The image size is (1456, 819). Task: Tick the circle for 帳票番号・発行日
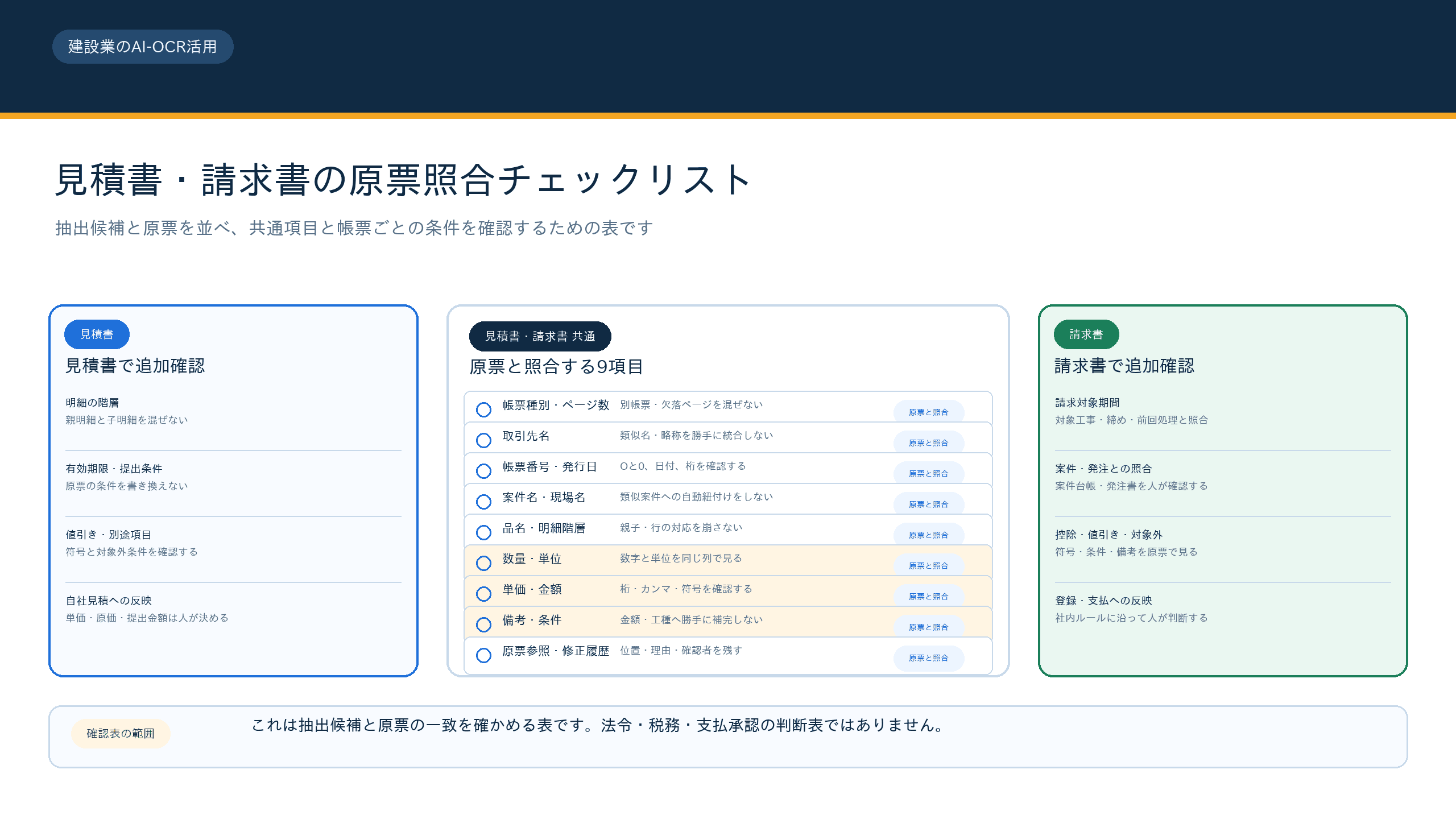coord(483,471)
